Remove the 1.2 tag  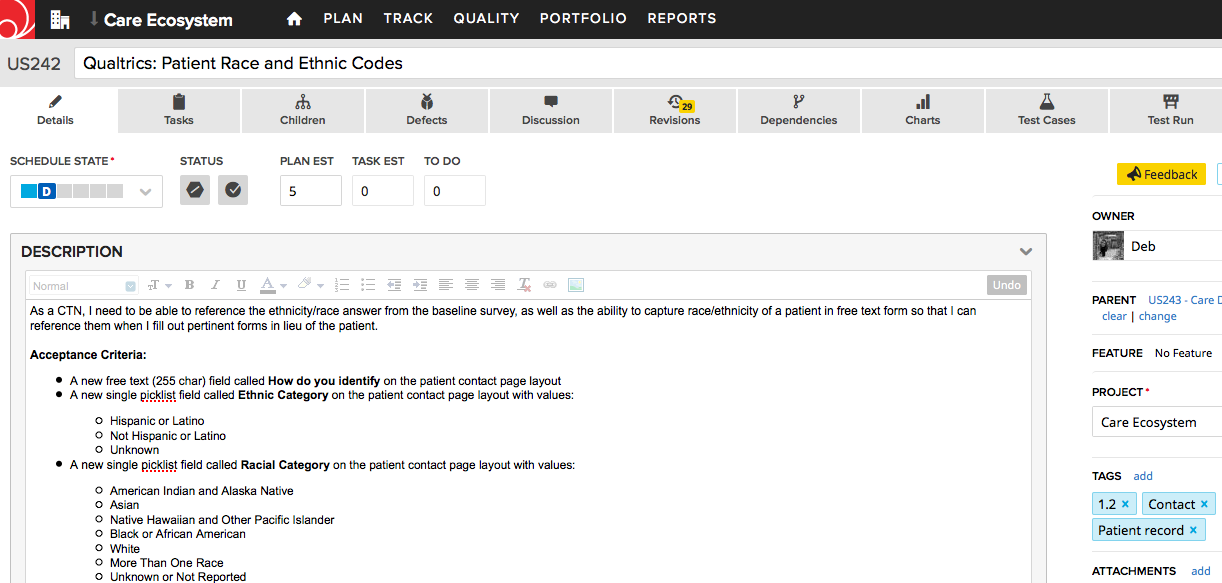[1125, 504]
